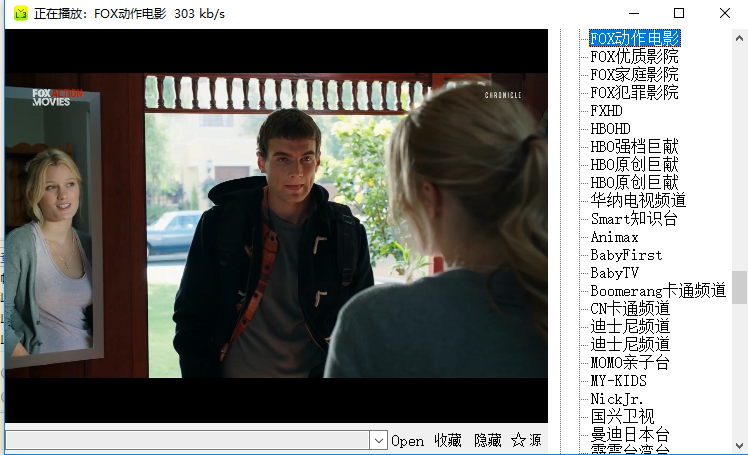Switch to FOX家庭影院 channel

point(634,74)
